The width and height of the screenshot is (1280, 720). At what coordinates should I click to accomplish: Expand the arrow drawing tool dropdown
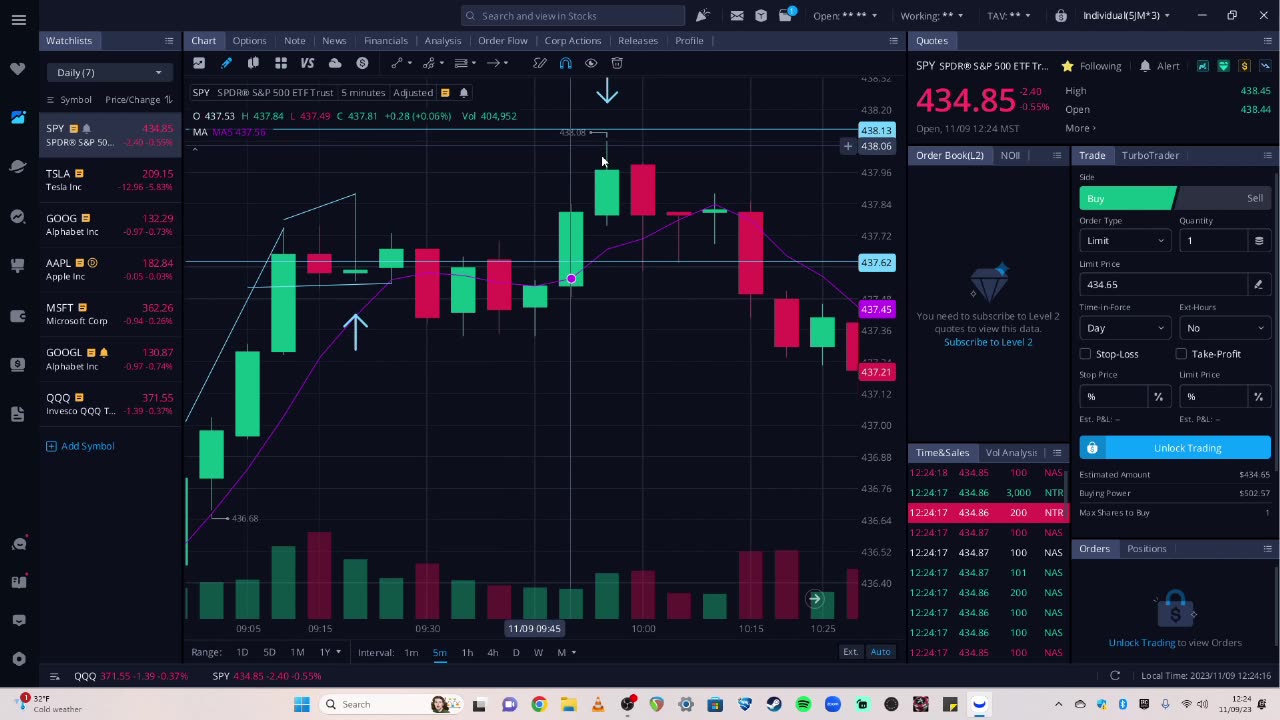(x=506, y=63)
